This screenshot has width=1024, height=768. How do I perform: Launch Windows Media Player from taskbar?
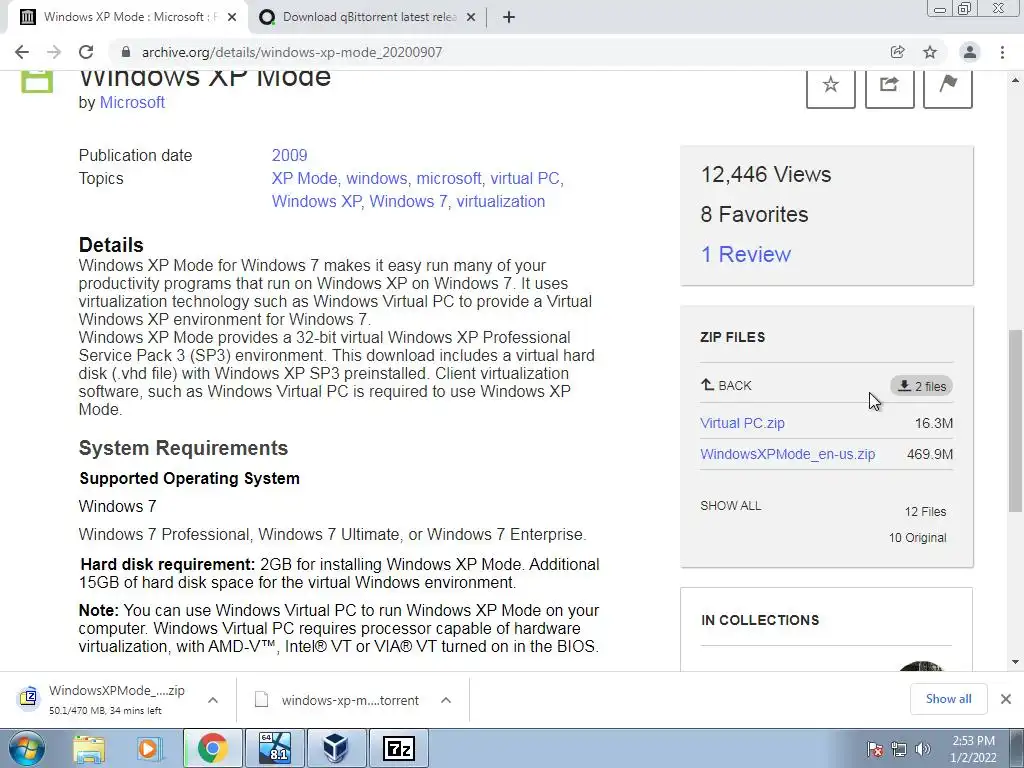pyautogui.click(x=149, y=748)
